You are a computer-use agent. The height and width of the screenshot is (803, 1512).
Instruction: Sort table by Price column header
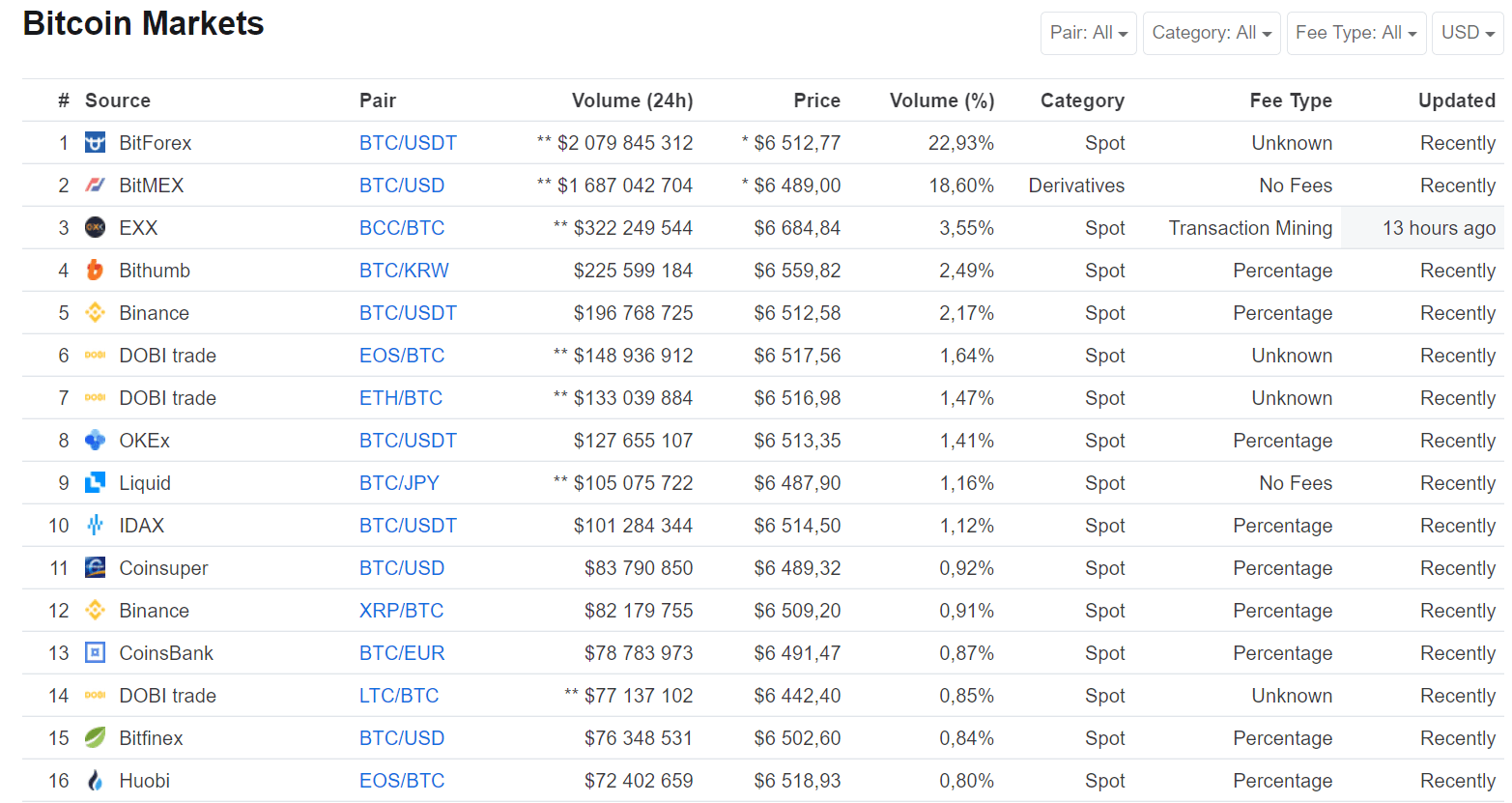coord(817,100)
